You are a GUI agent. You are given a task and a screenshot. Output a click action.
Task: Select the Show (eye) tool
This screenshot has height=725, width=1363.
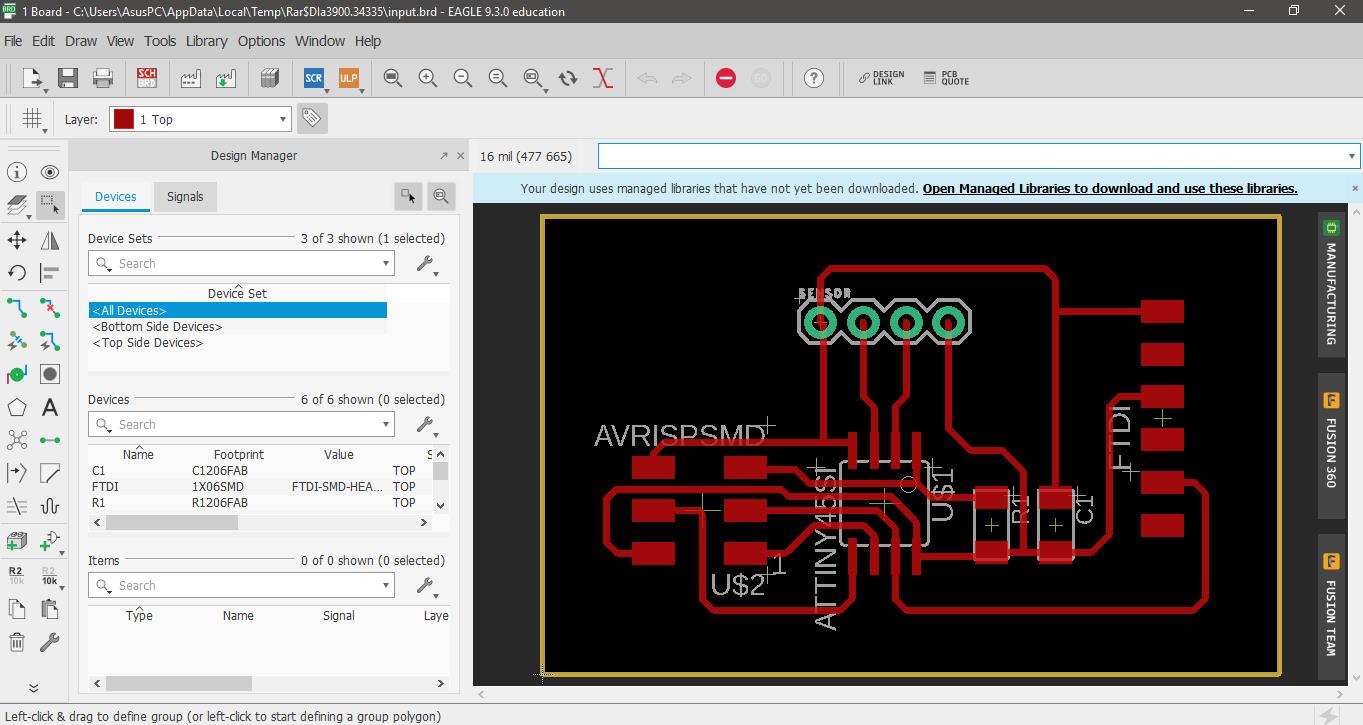coord(50,172)
